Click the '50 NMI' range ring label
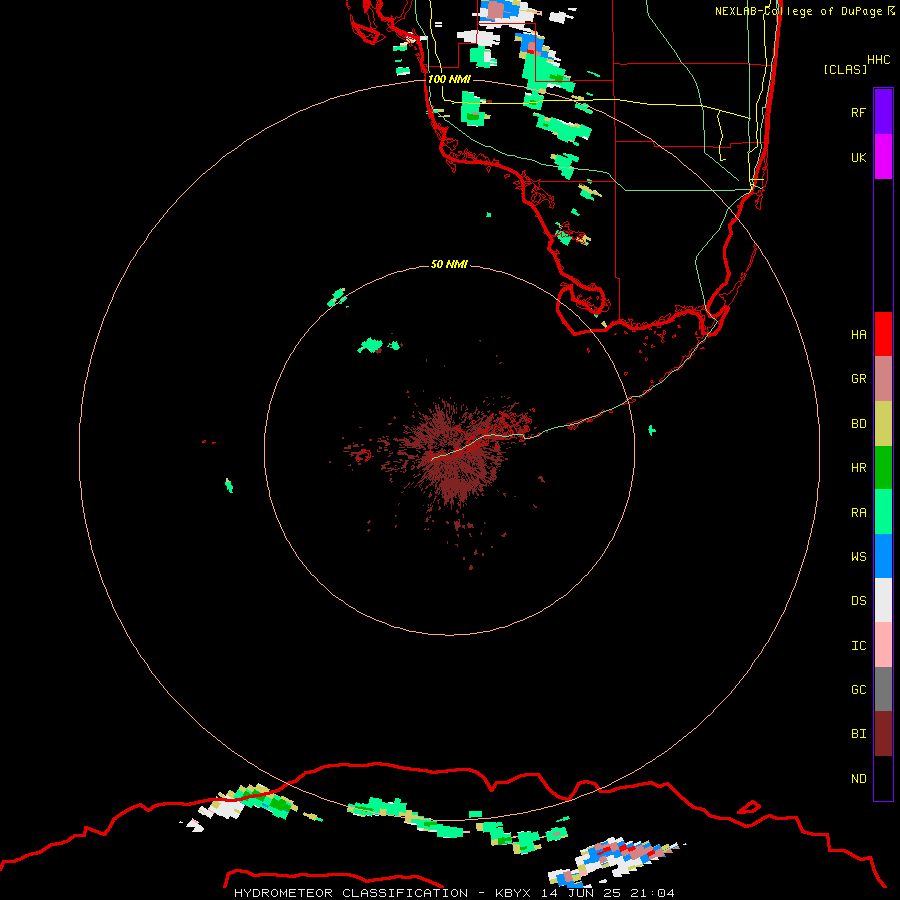 (x=449, y=264)
